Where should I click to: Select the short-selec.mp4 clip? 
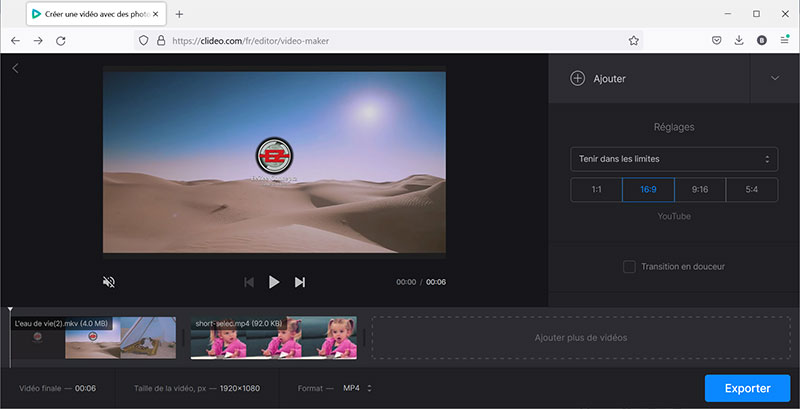tap(273, 338)
